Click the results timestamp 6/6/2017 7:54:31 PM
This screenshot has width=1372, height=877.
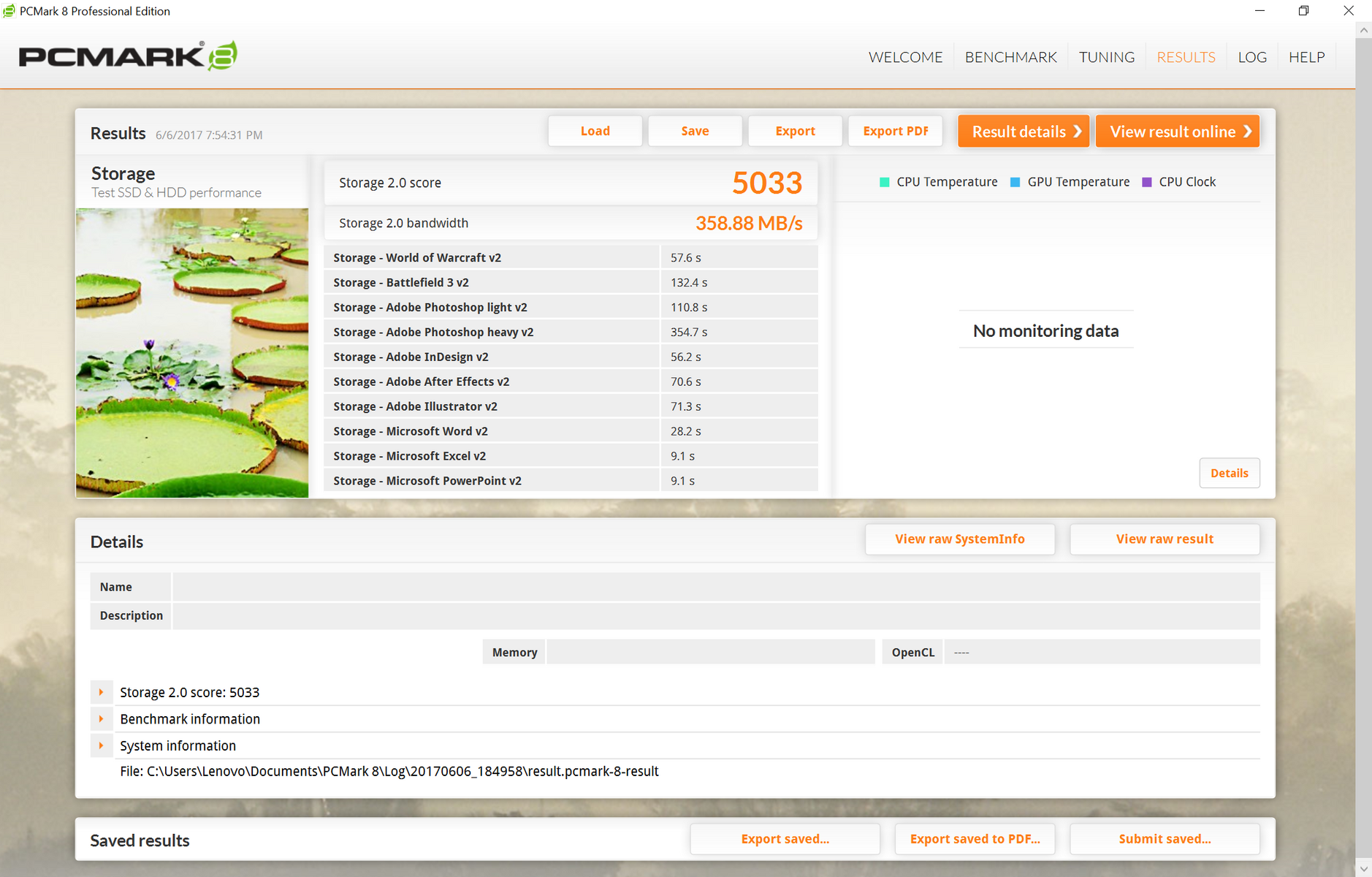click(x=209, y=135)
